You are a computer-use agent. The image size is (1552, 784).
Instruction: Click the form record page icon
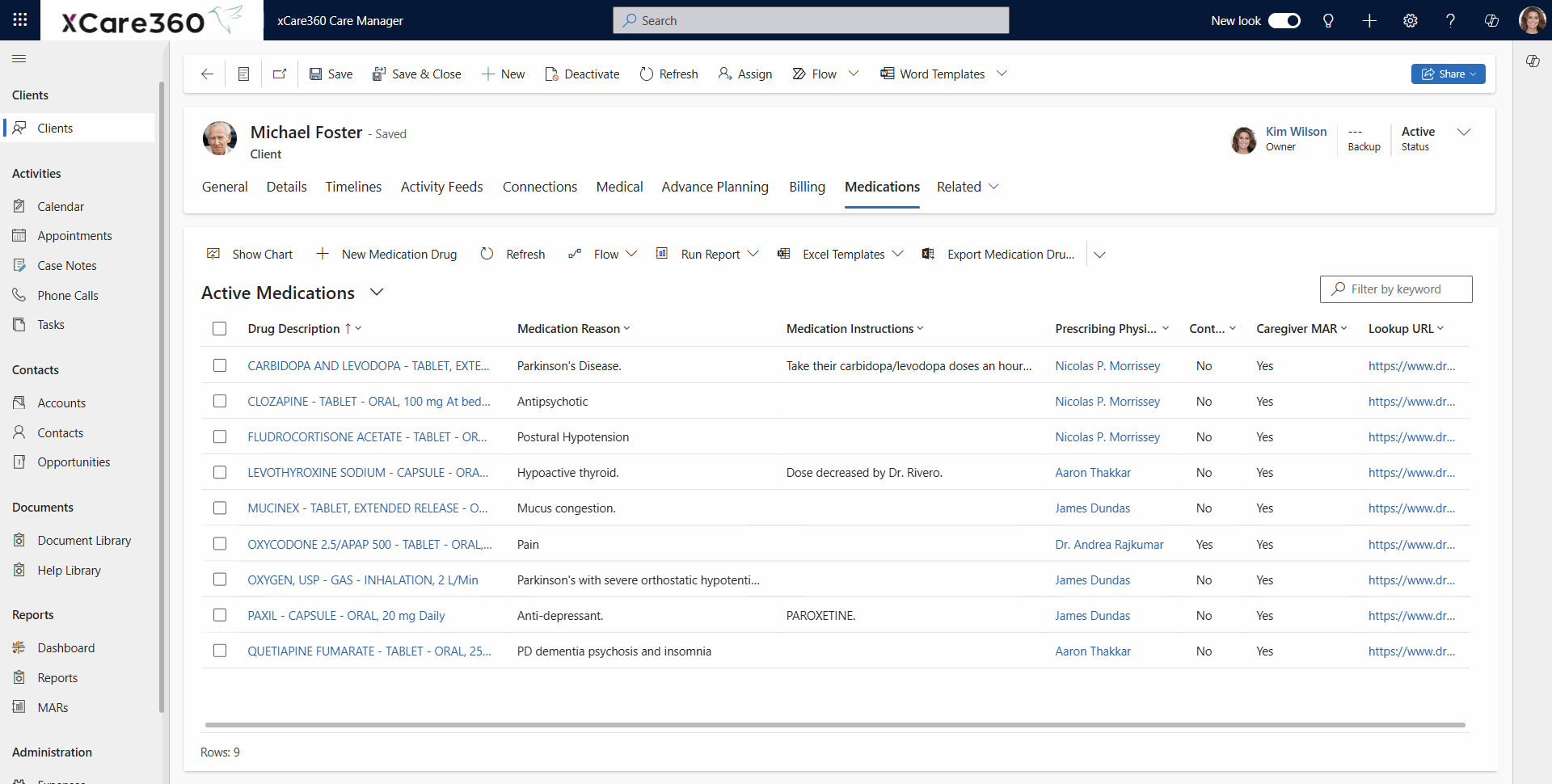[x=243, y=74]
